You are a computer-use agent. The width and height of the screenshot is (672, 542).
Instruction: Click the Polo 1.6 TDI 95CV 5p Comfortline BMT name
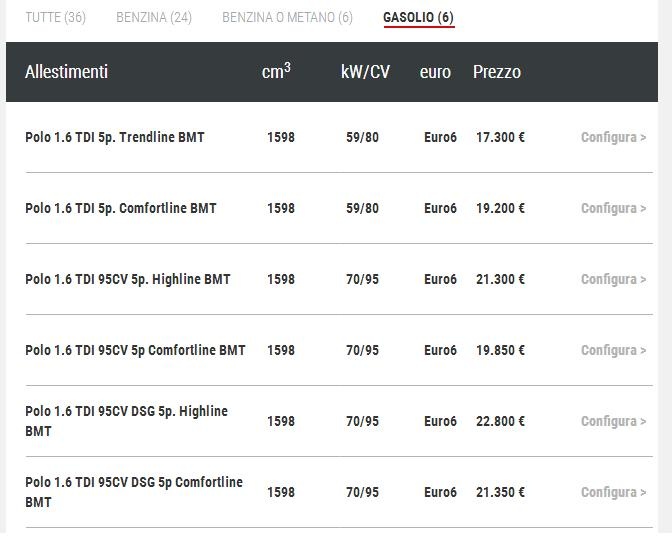coord(135,350)
